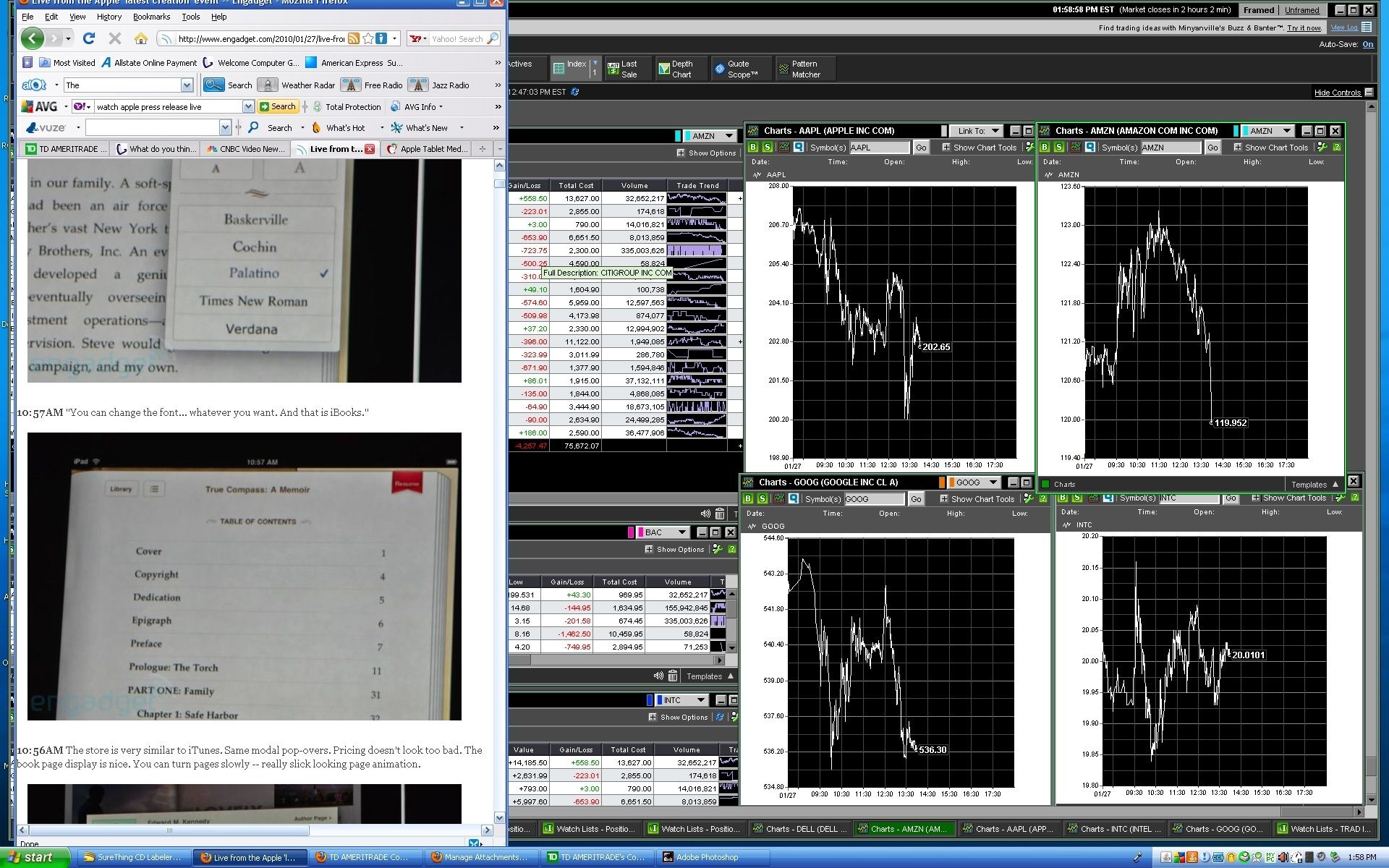The height and width of the screenshot is (868, 1389).
Task: Go back in Firefox with the Back arrow
Action: 33,38
